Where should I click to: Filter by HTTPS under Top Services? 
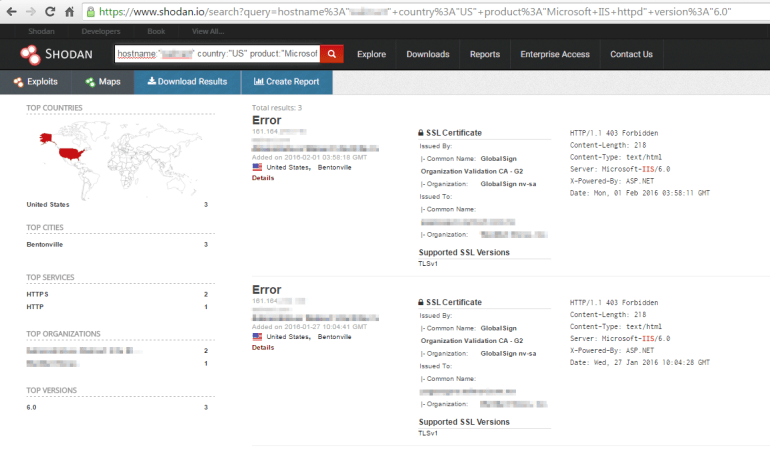click(x=37, y=294)
